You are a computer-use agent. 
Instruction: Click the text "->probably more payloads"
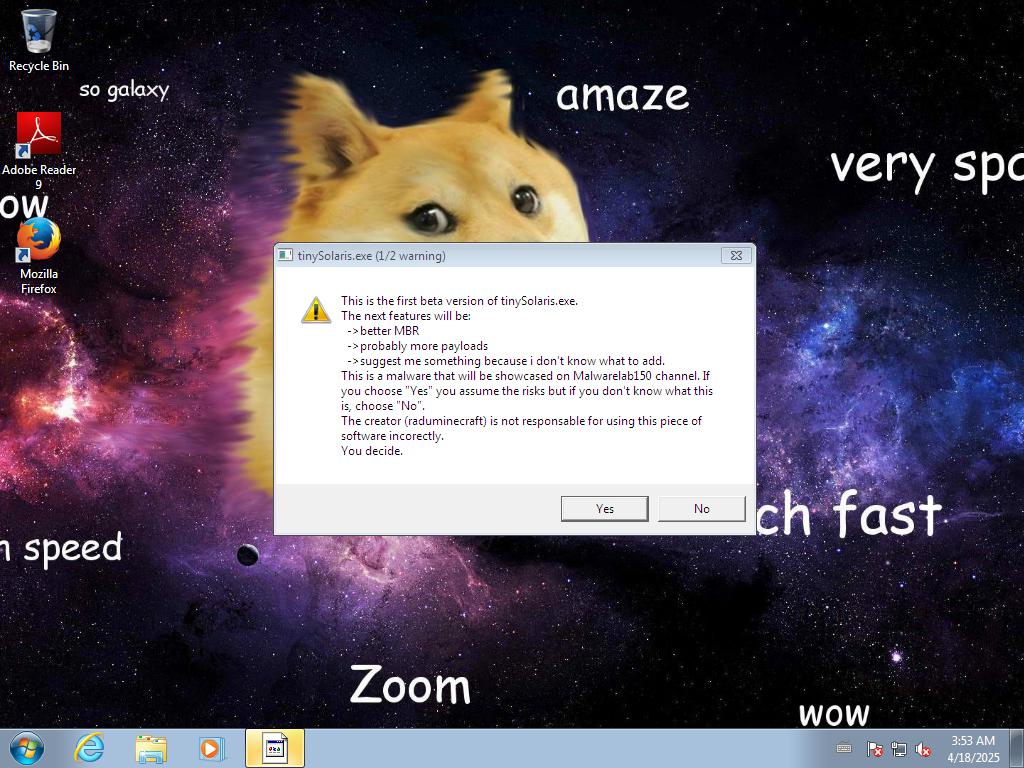(417, 346)
